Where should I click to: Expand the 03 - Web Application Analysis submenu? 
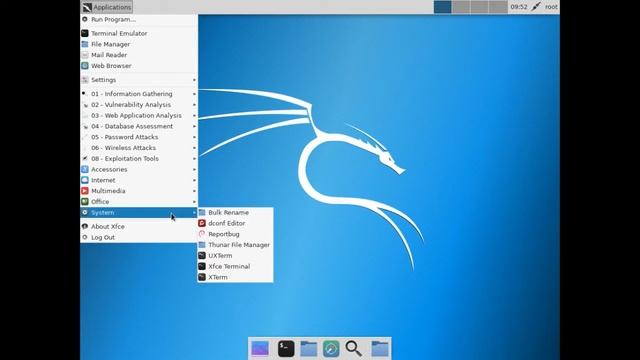[194, 116]
